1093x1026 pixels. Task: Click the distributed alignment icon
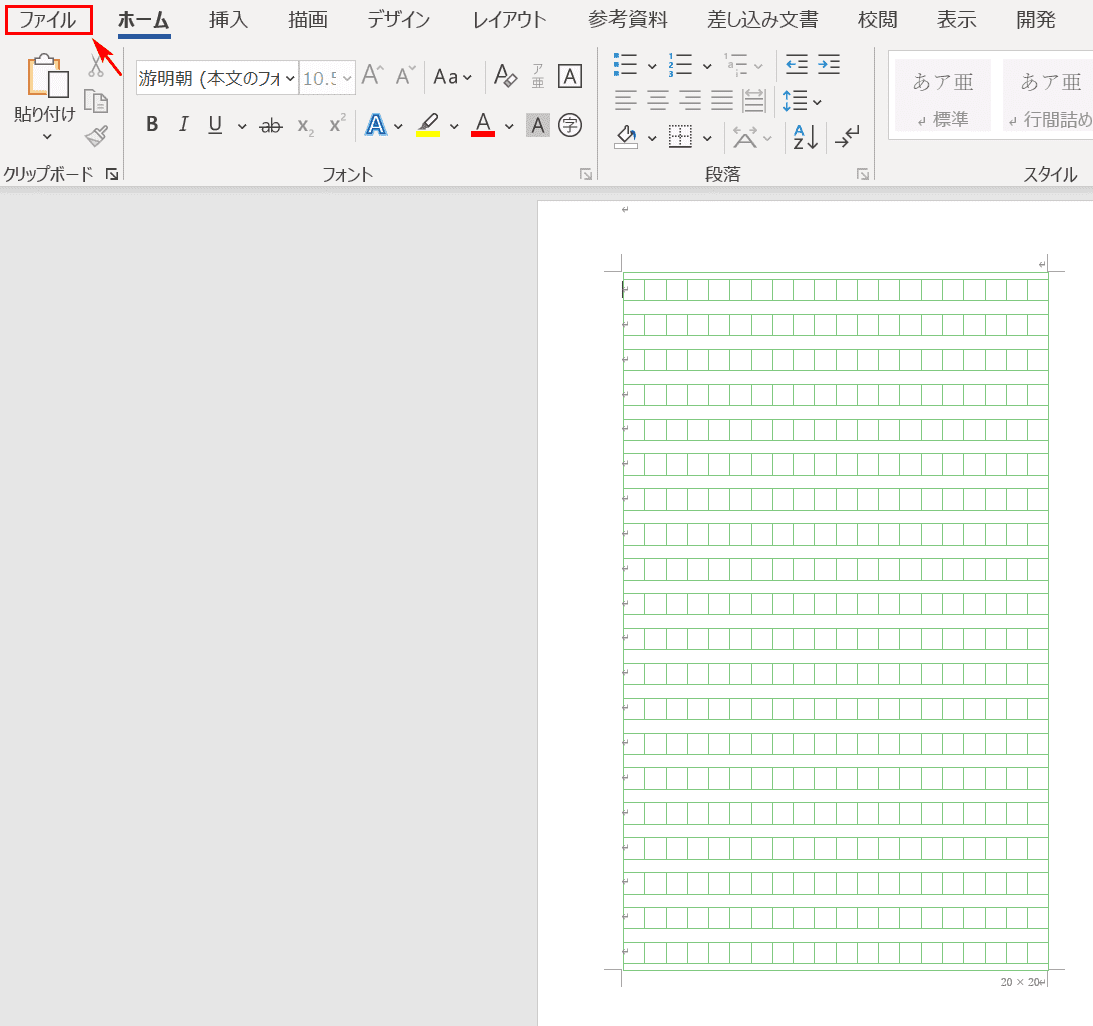[x=754, y=101]
